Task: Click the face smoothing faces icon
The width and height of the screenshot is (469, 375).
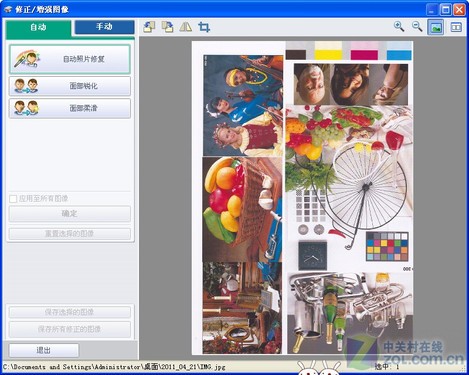Action: click(x=26, y=108)
